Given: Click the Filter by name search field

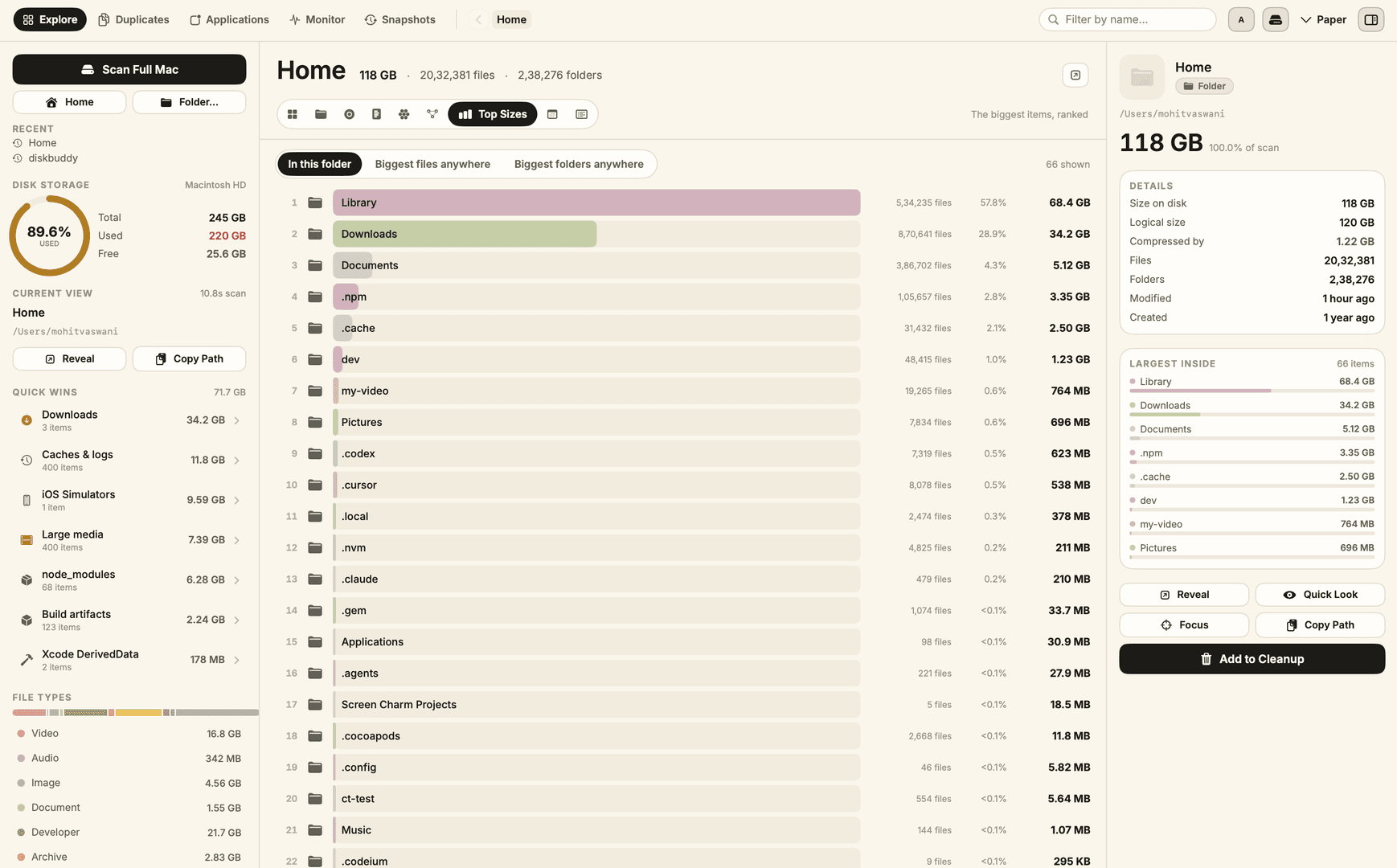Looking at the screenshot, I should (x=1127, y=19).
